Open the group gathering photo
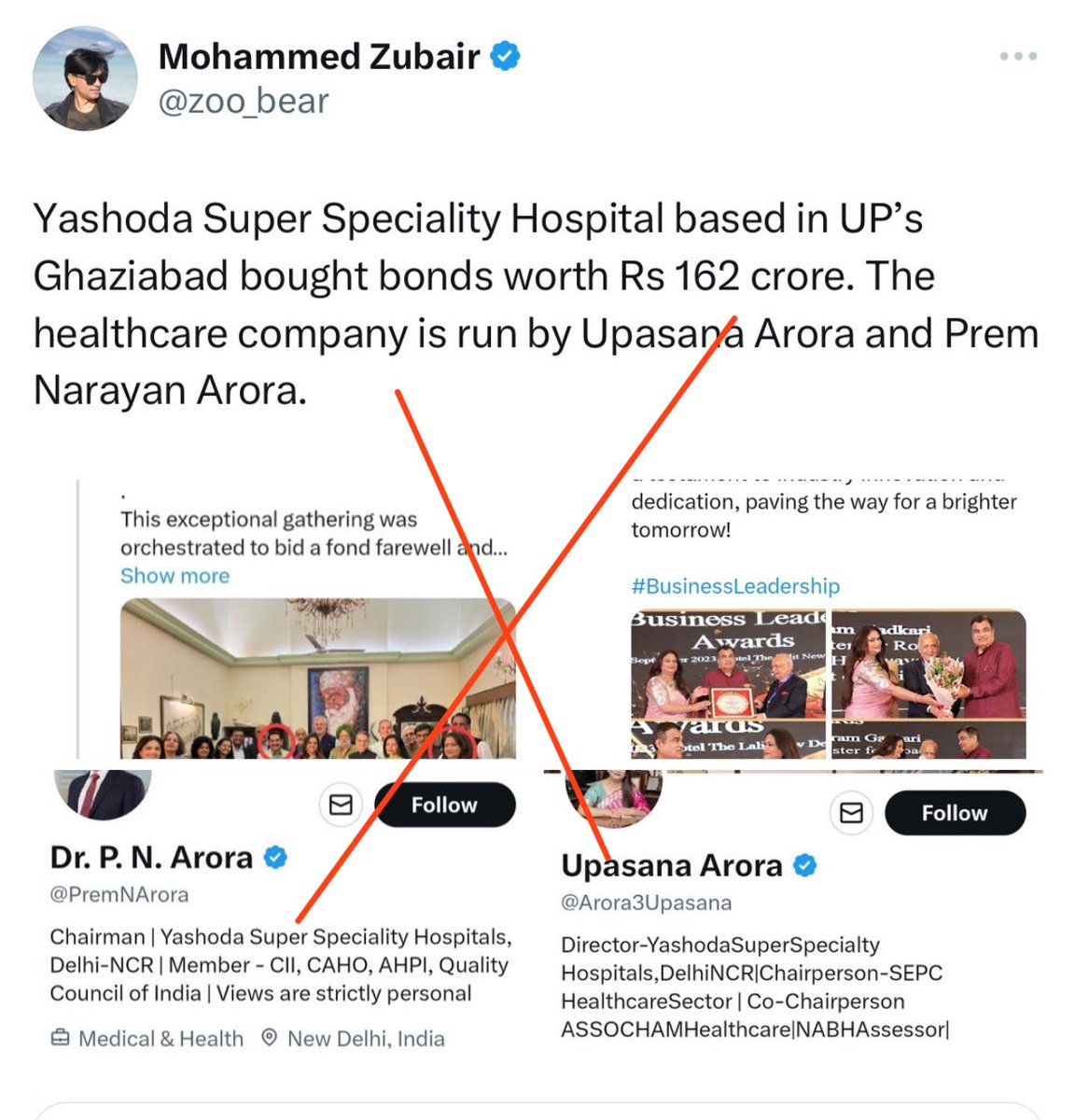Image resolution: width=1075 pixels, height=1120 pixels. tap(318, 679)
